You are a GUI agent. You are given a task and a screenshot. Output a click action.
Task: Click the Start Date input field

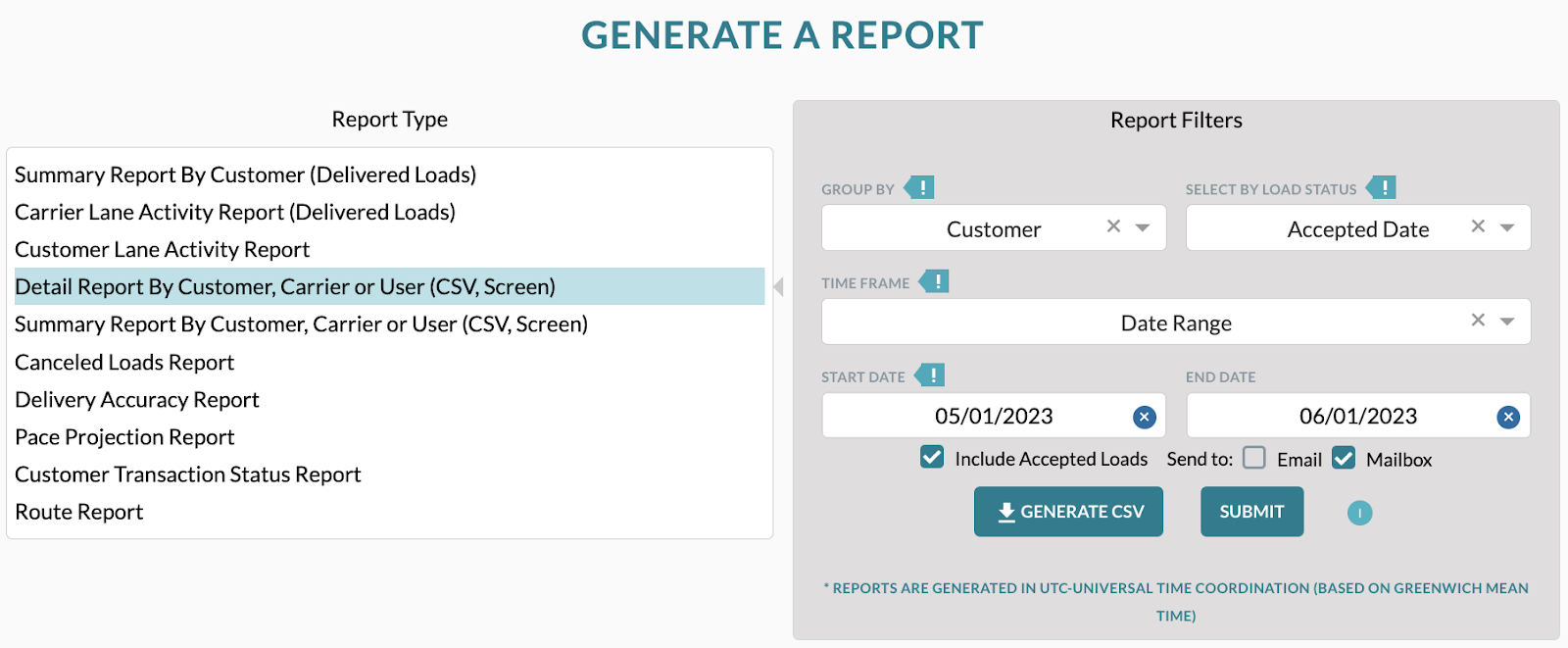994,416
